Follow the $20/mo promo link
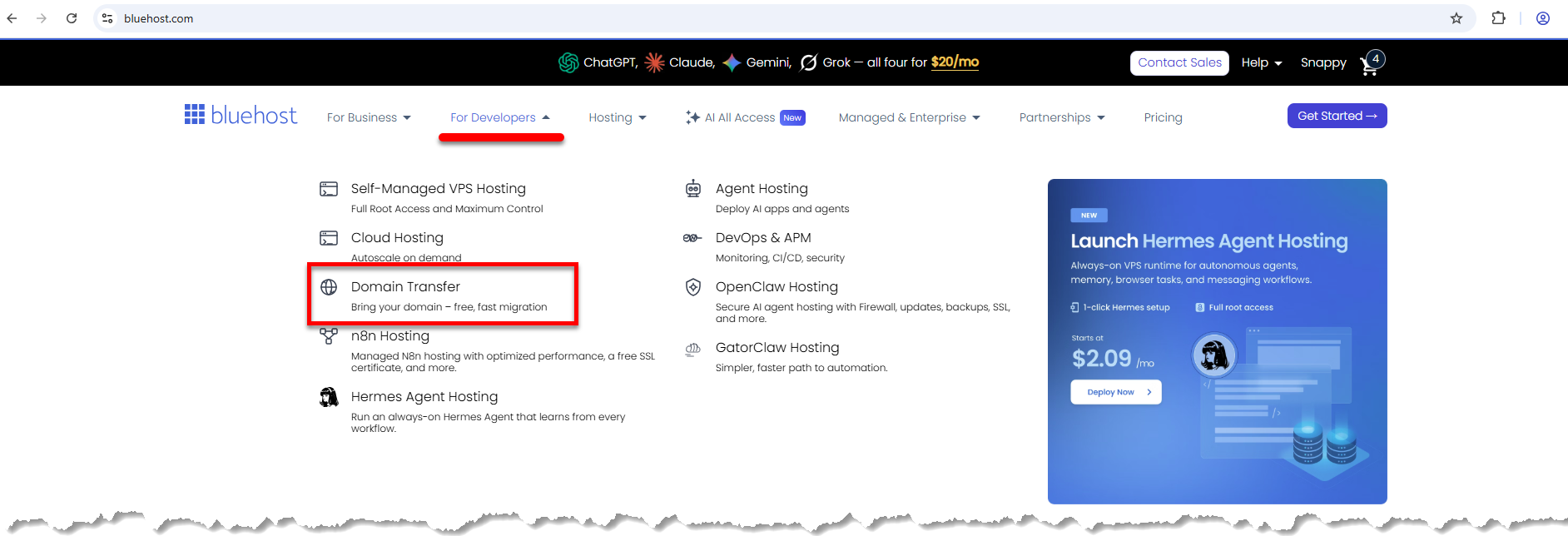 click(x=955, y=62)
